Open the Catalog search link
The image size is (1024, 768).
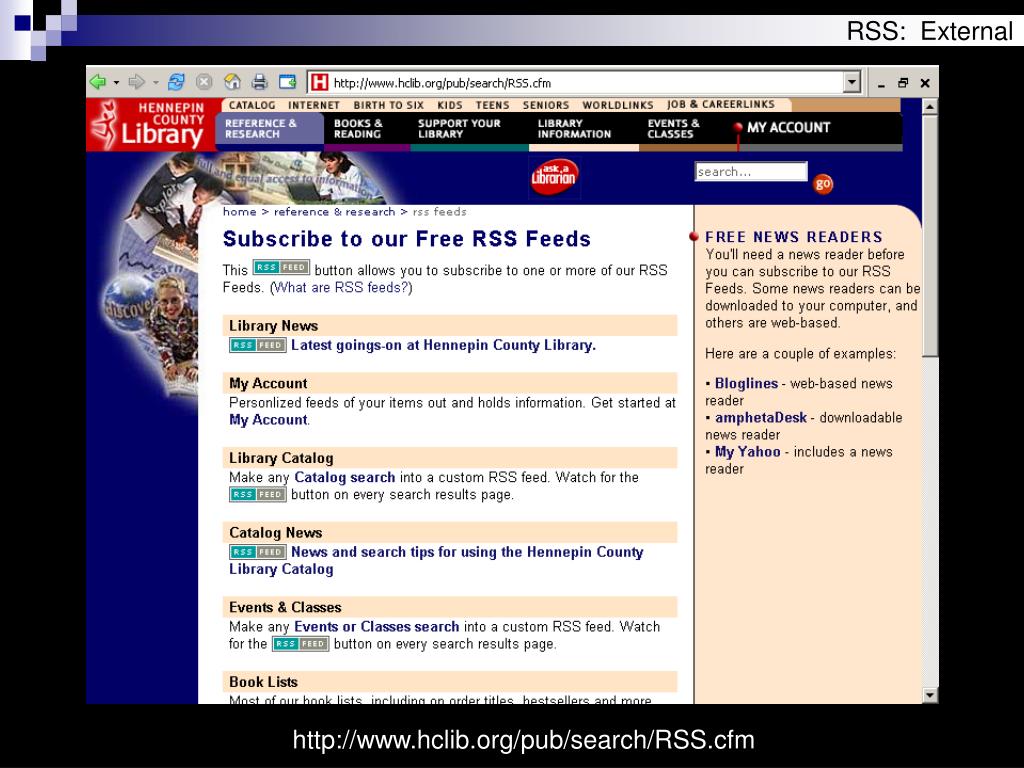point(345,477)
